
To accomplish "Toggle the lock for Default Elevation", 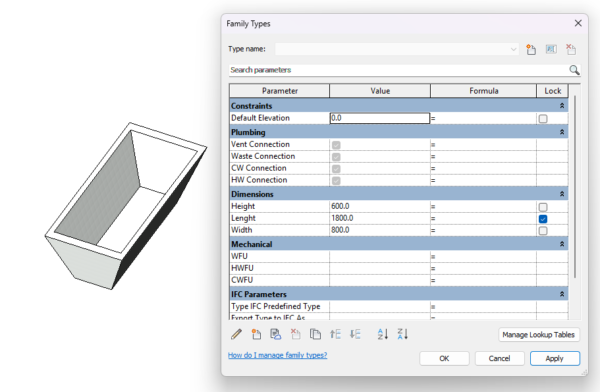I will click(x=543, y=119).
